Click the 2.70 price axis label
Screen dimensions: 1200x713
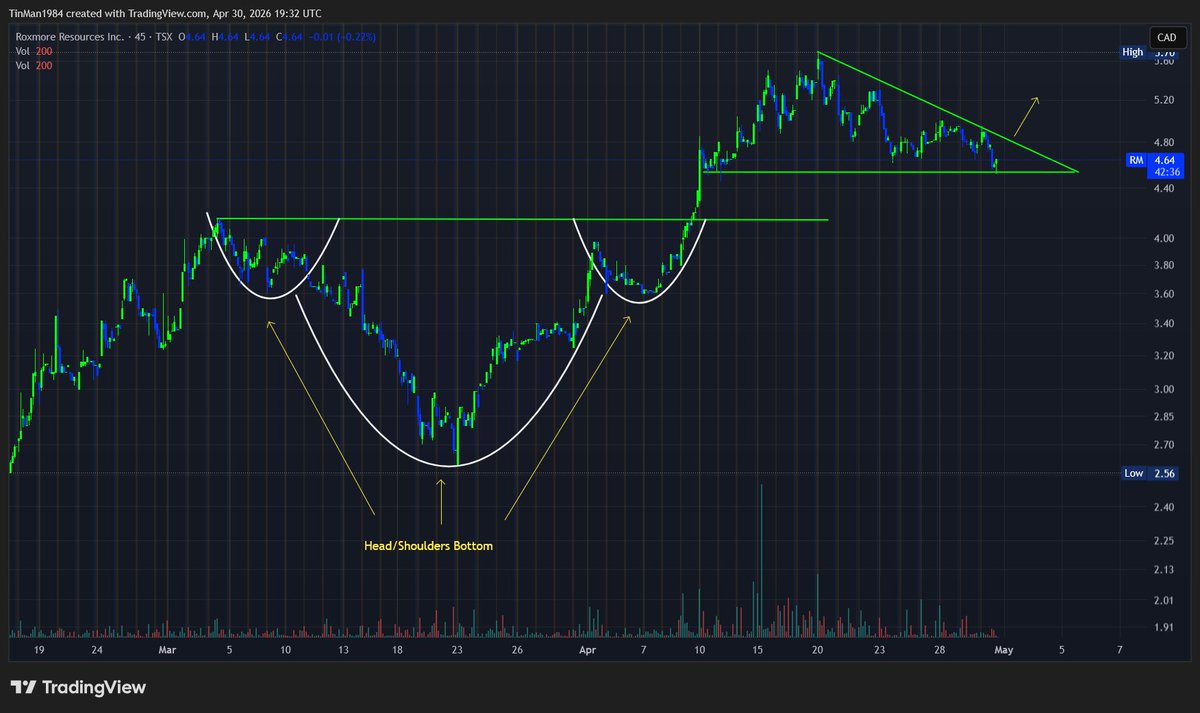[1165, 445]
